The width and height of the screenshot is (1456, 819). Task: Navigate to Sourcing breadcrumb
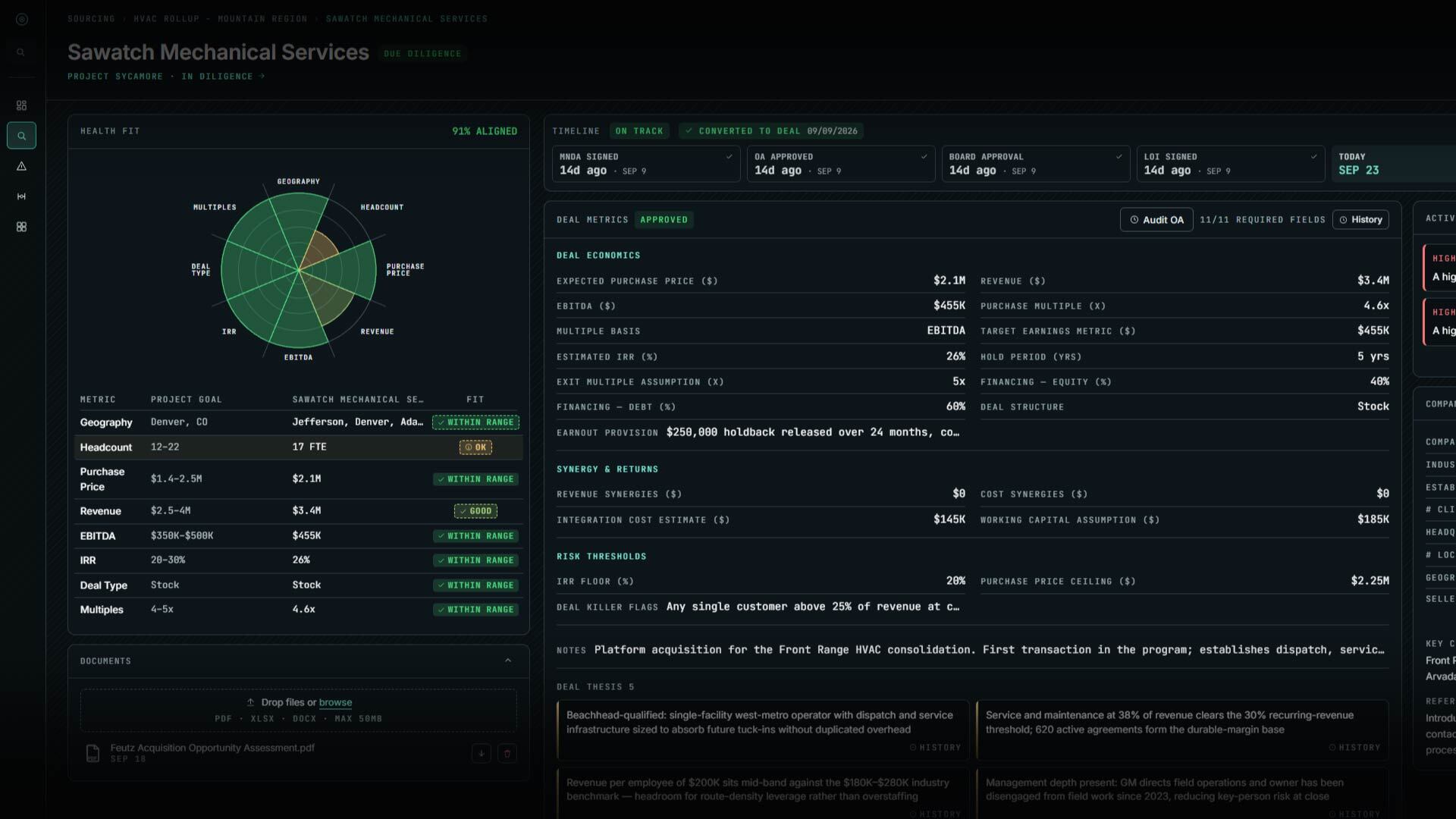pyautogui.click(x=91, y=19)
